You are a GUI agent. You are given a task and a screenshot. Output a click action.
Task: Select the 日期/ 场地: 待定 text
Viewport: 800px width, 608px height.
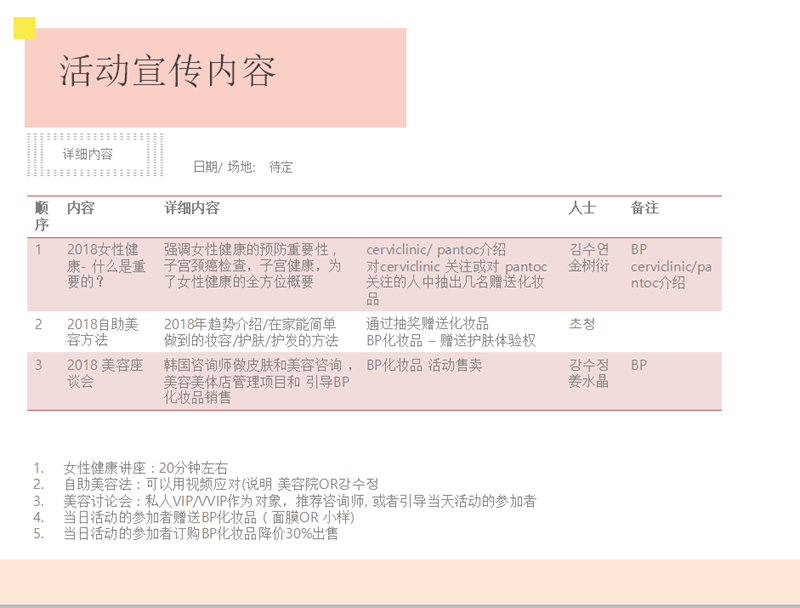click(243, 167)
